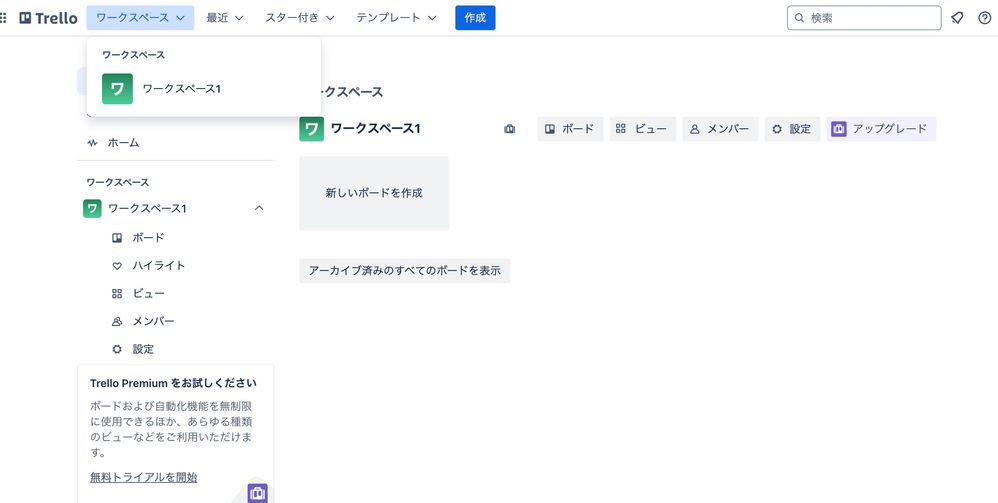Open the notifications icon in the header
This screenshot has width=998, height=503.
click(957, 18)
